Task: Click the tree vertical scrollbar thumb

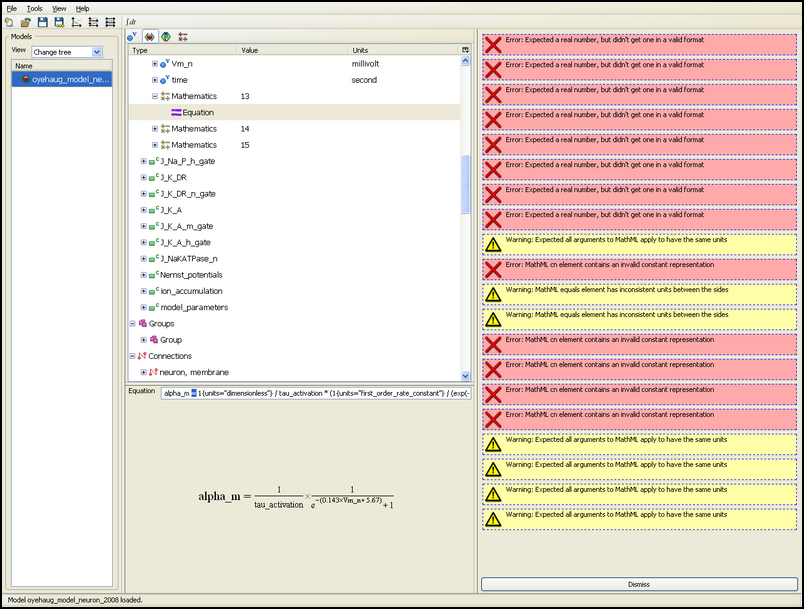Action: coord(466,184)
